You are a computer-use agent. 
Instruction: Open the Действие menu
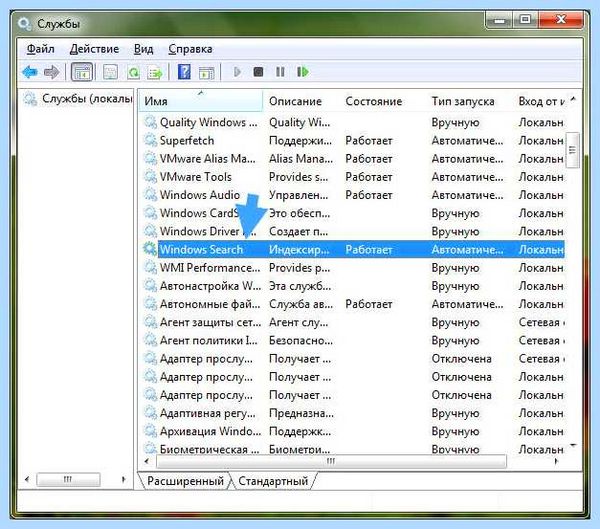(x=94, y=49)
